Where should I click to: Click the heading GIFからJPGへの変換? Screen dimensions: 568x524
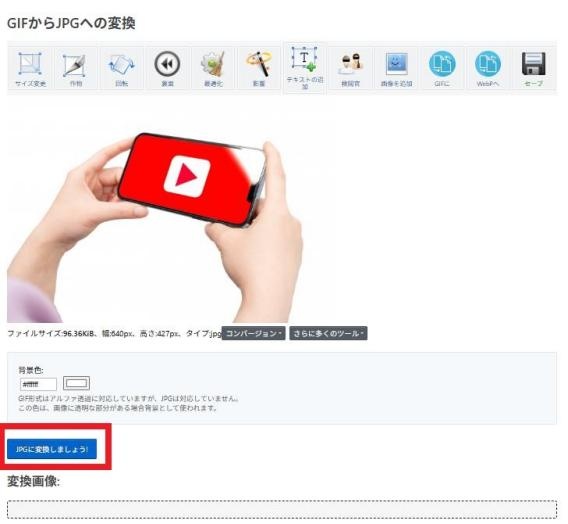tap(71, 23)
